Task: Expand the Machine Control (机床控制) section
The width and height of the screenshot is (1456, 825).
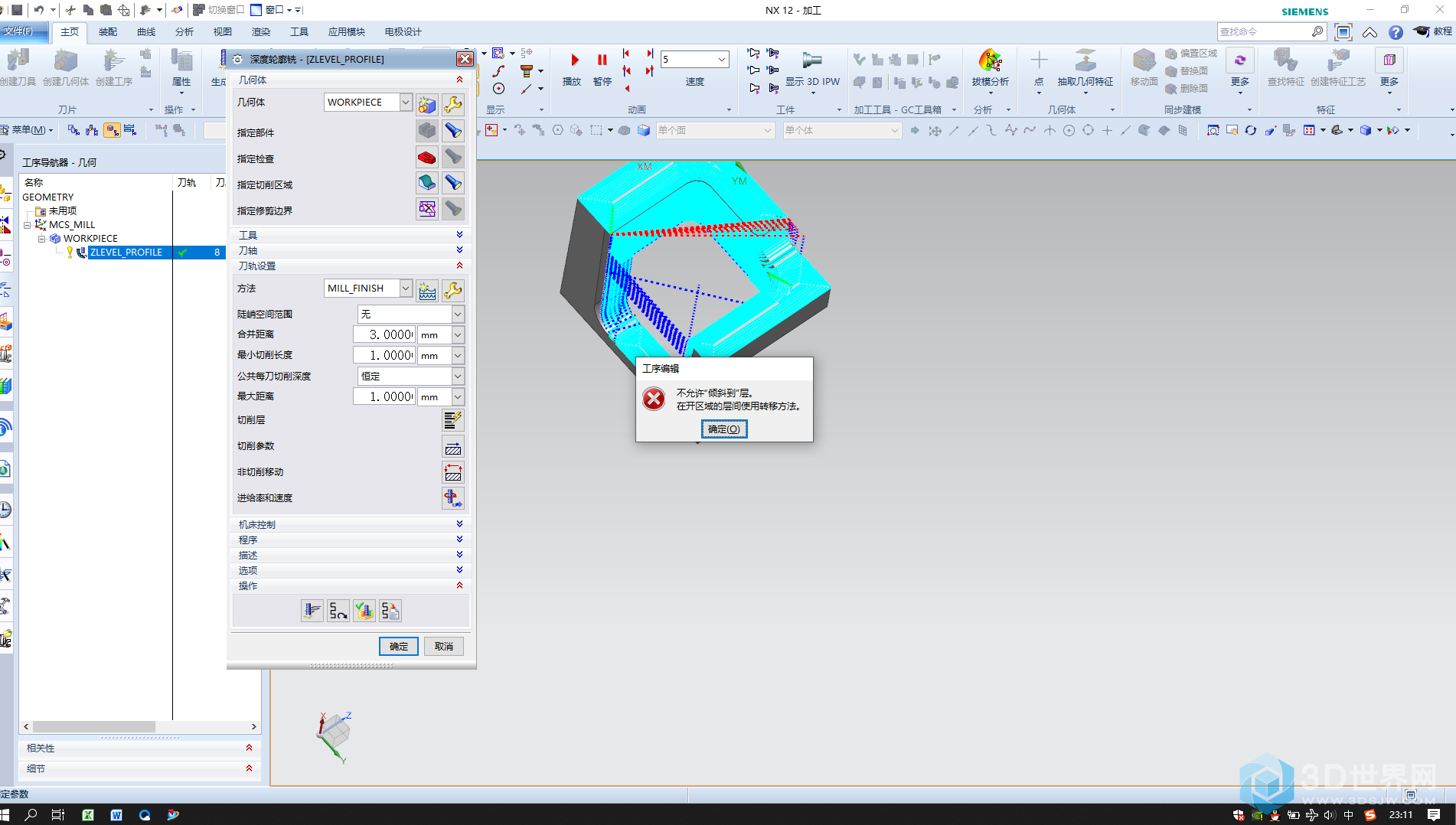Action: 351,524
